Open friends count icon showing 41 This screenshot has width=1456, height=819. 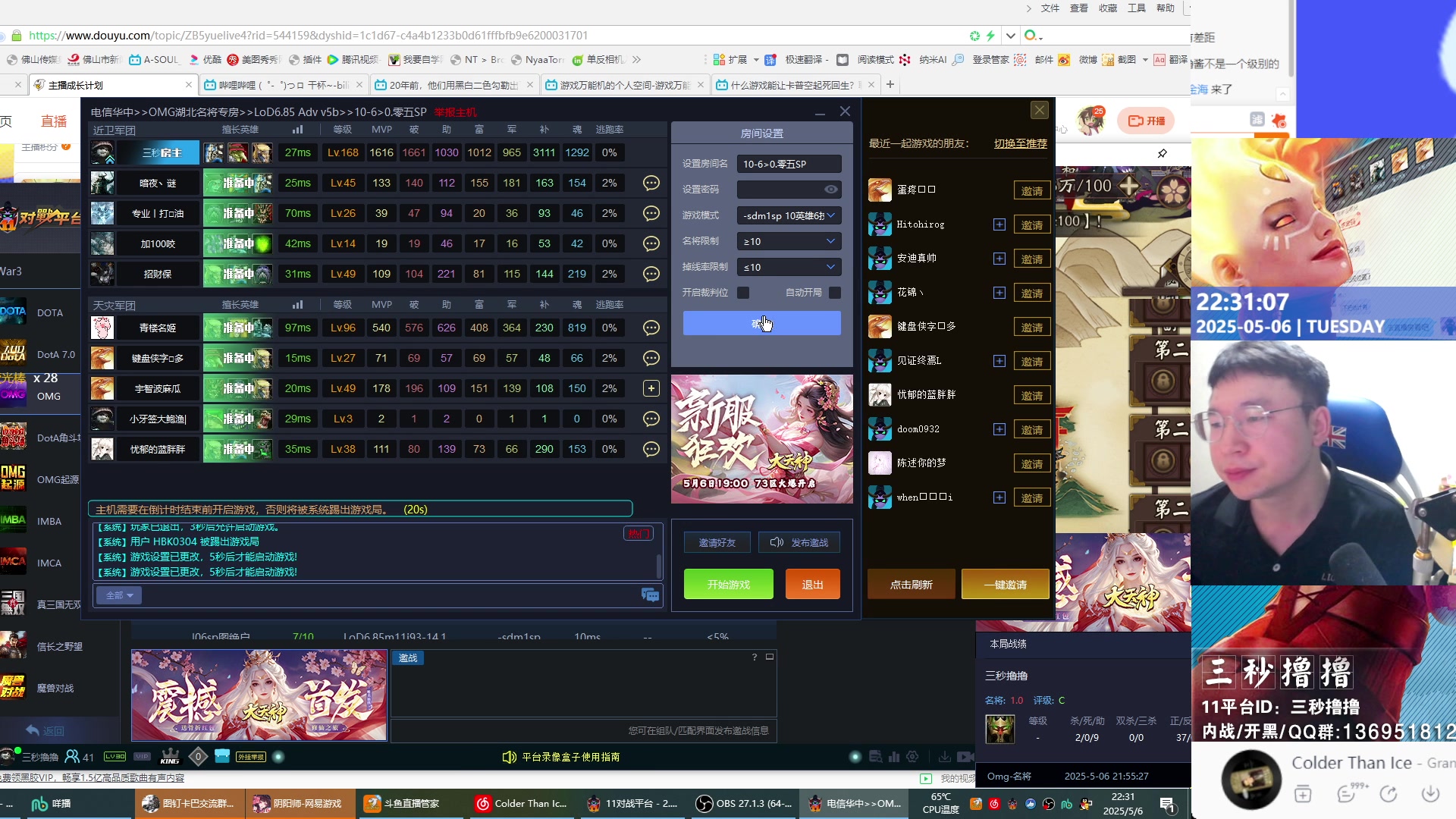[80, 757]
